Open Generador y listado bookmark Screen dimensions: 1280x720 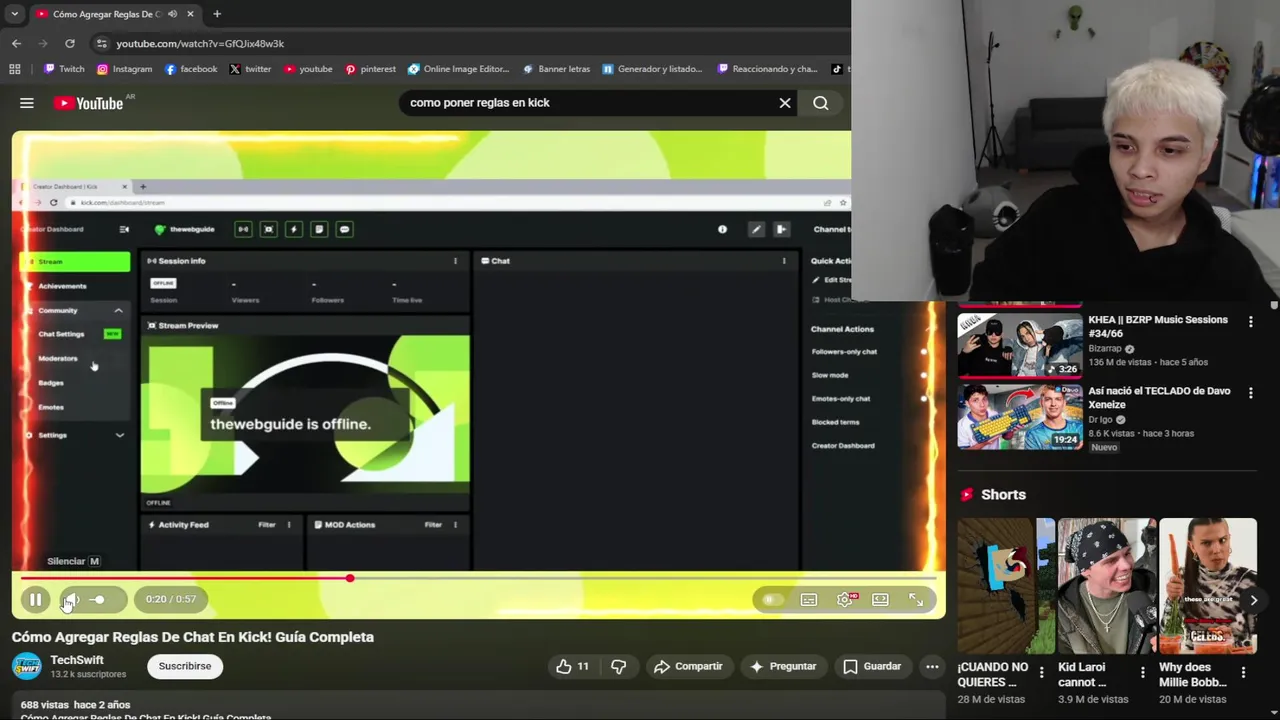pos(652,69)
